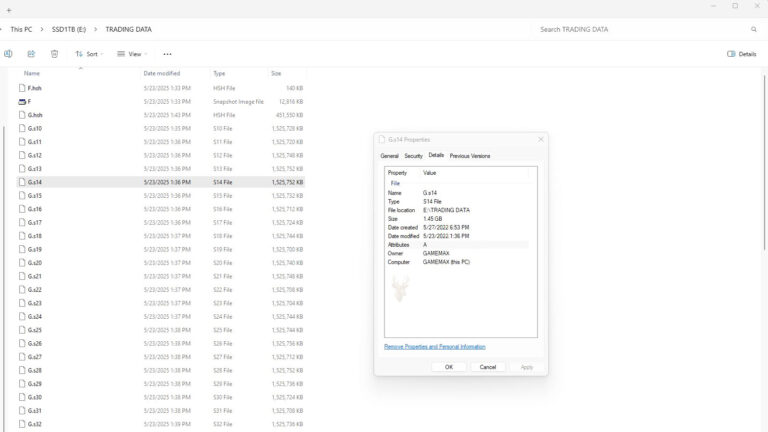Click Remove Properties and Personal Information link

point(434,347)
